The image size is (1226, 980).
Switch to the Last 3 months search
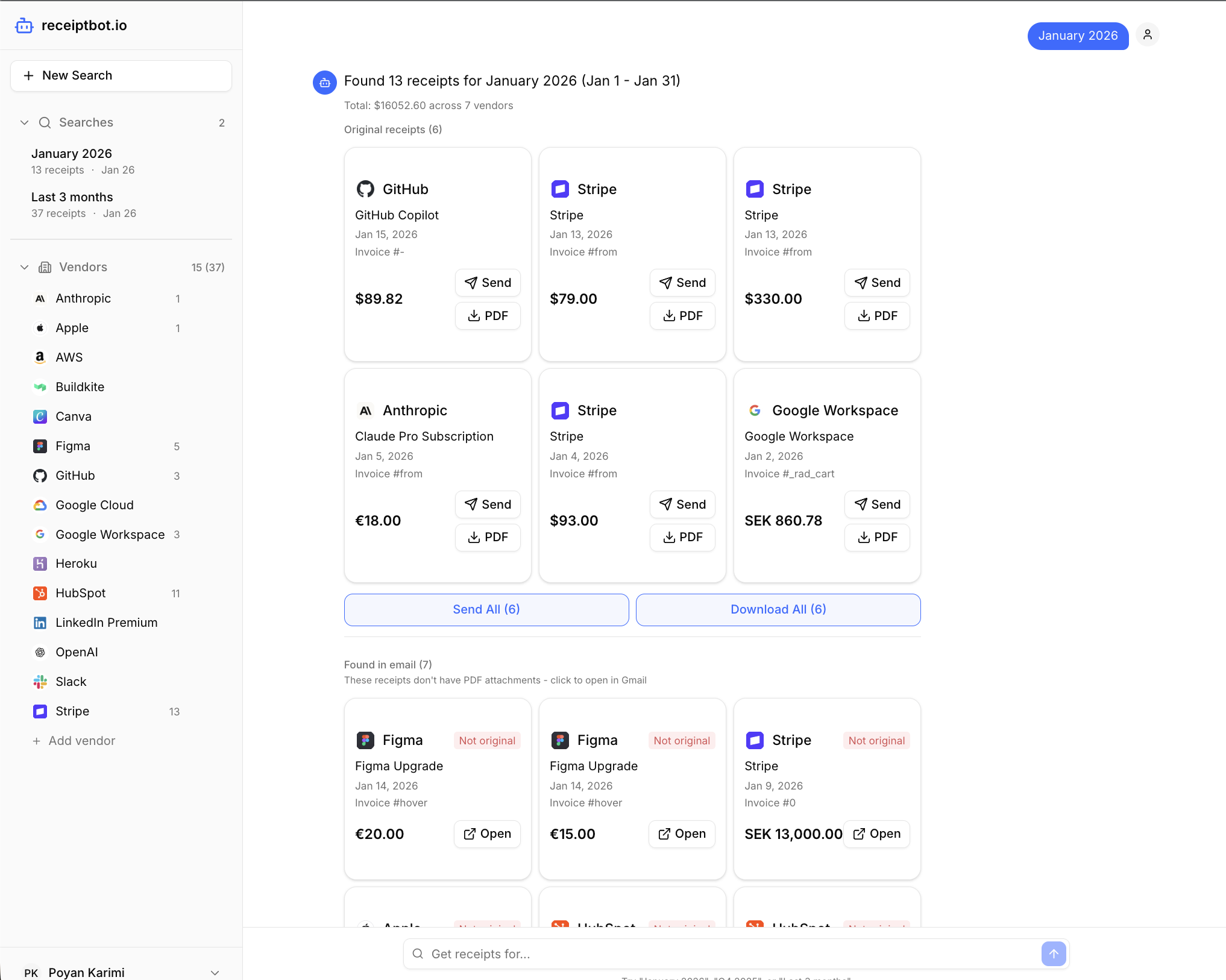72,197
